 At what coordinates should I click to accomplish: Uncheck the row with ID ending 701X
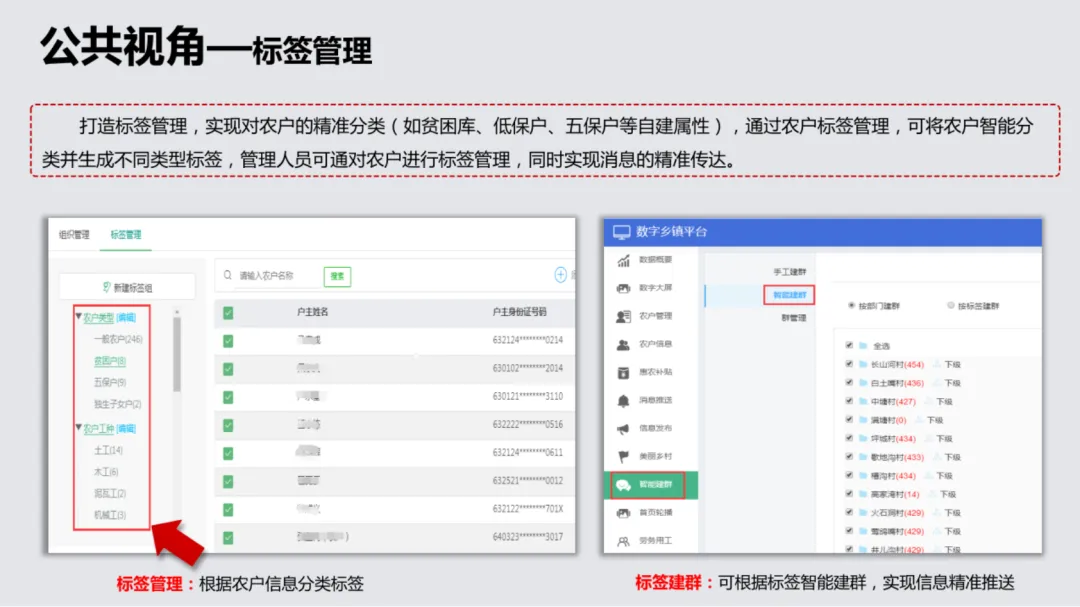[x=228, y=510]
